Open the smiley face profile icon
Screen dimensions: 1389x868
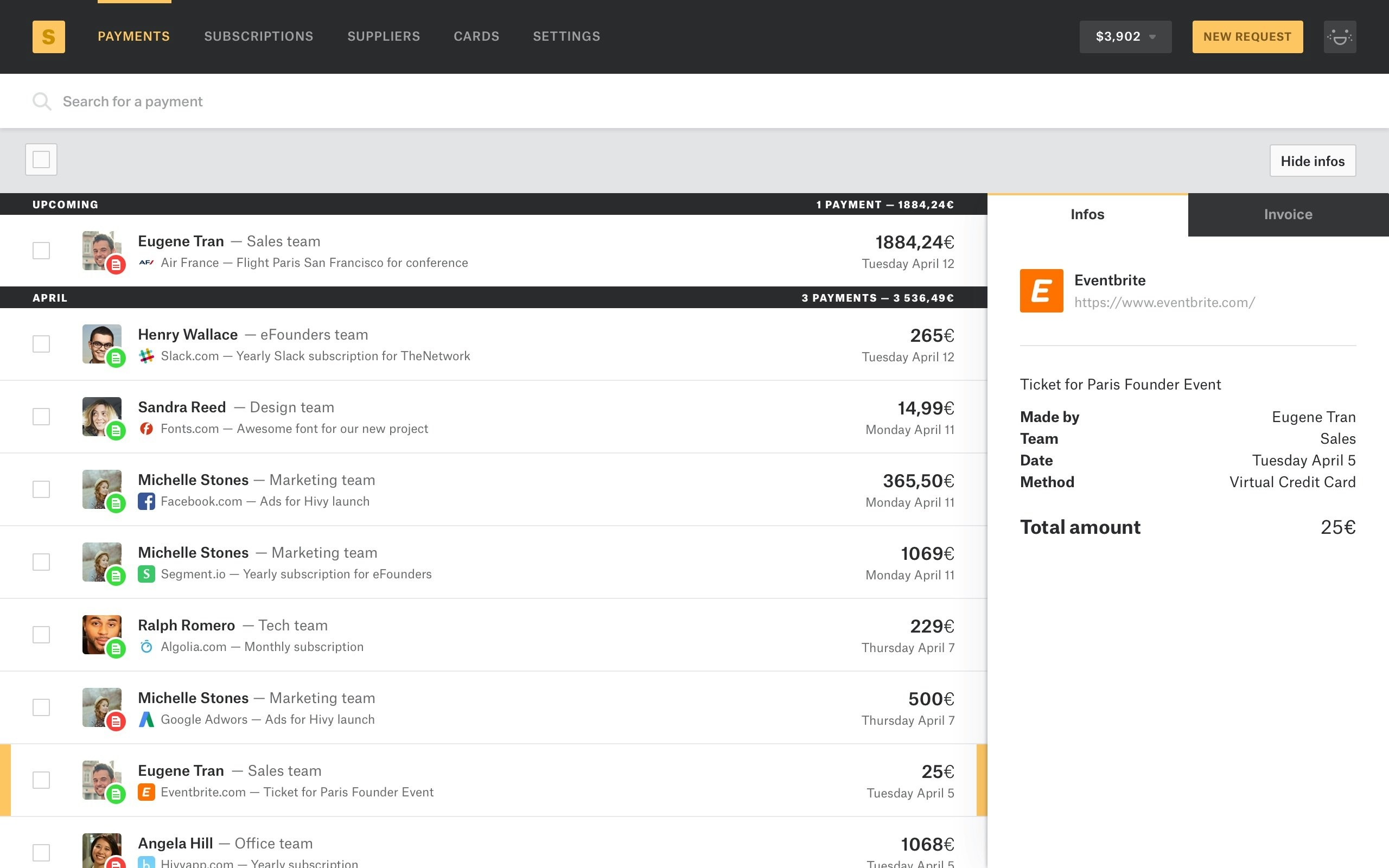(1340, 37)
